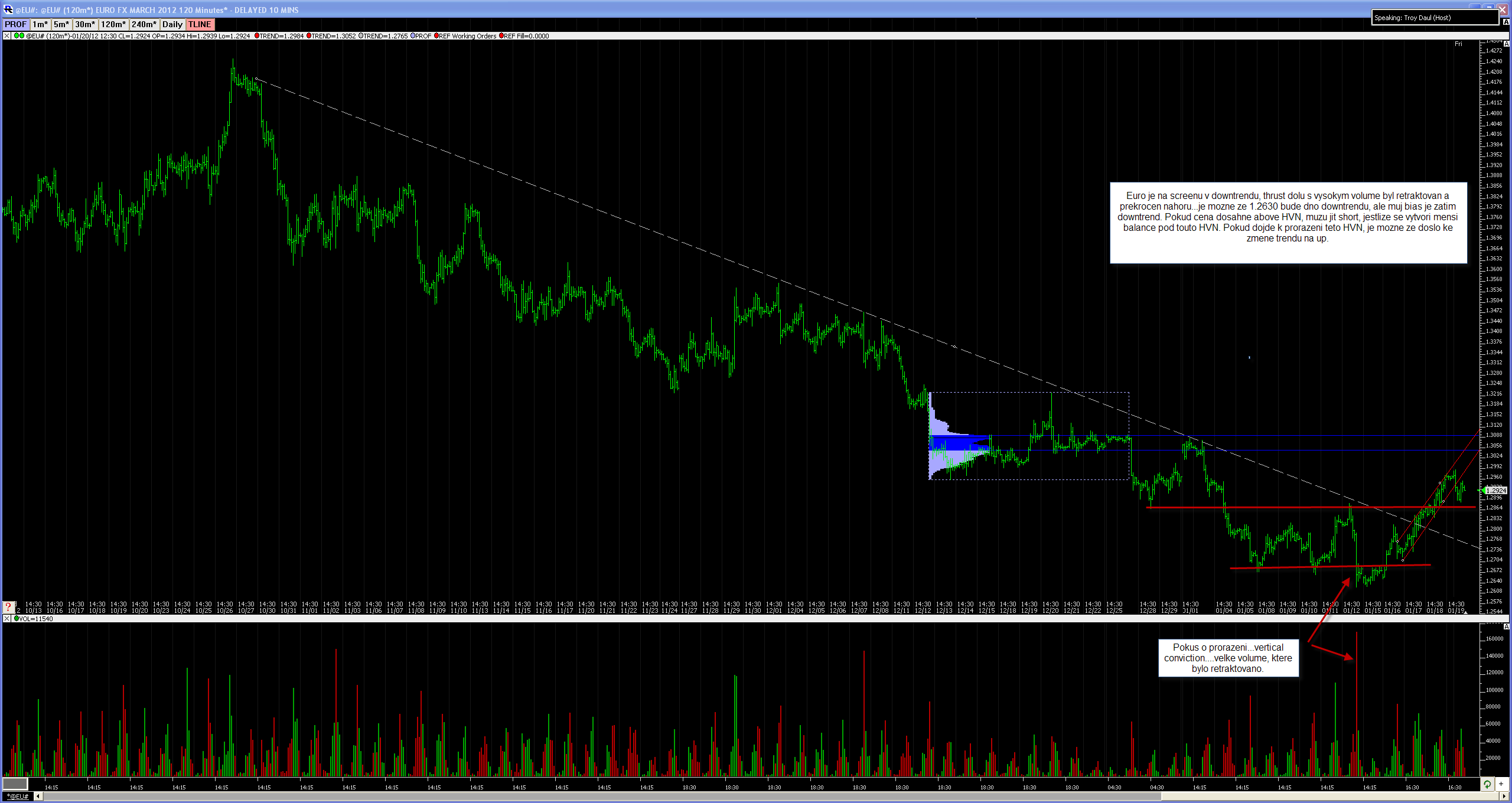
Task: Click scrollbar left arrow near @EU# tab
Action: click(38, 797)
